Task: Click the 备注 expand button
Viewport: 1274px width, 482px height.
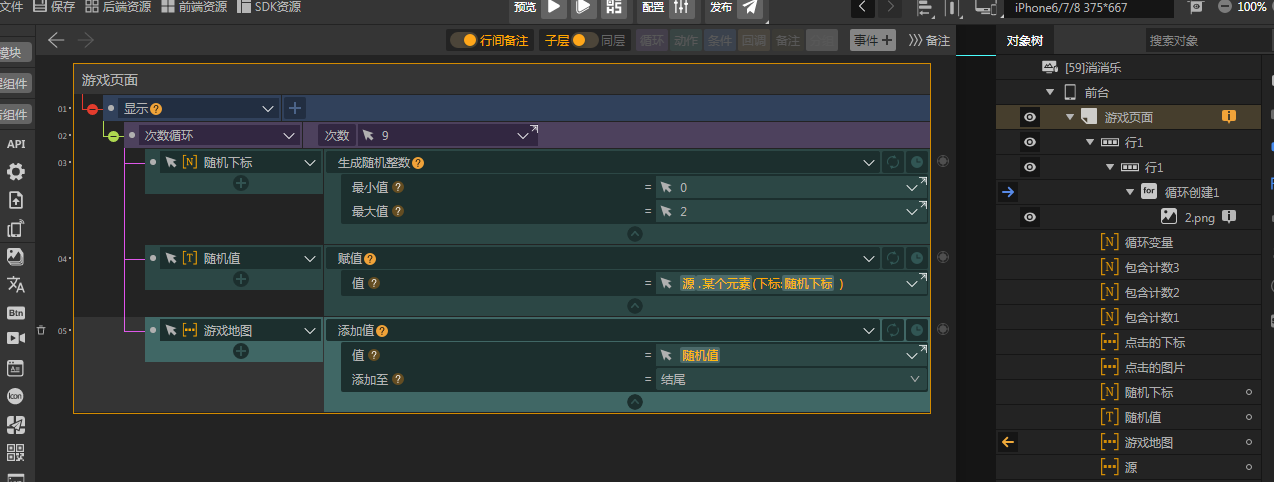Action: (x=929, y=41)
